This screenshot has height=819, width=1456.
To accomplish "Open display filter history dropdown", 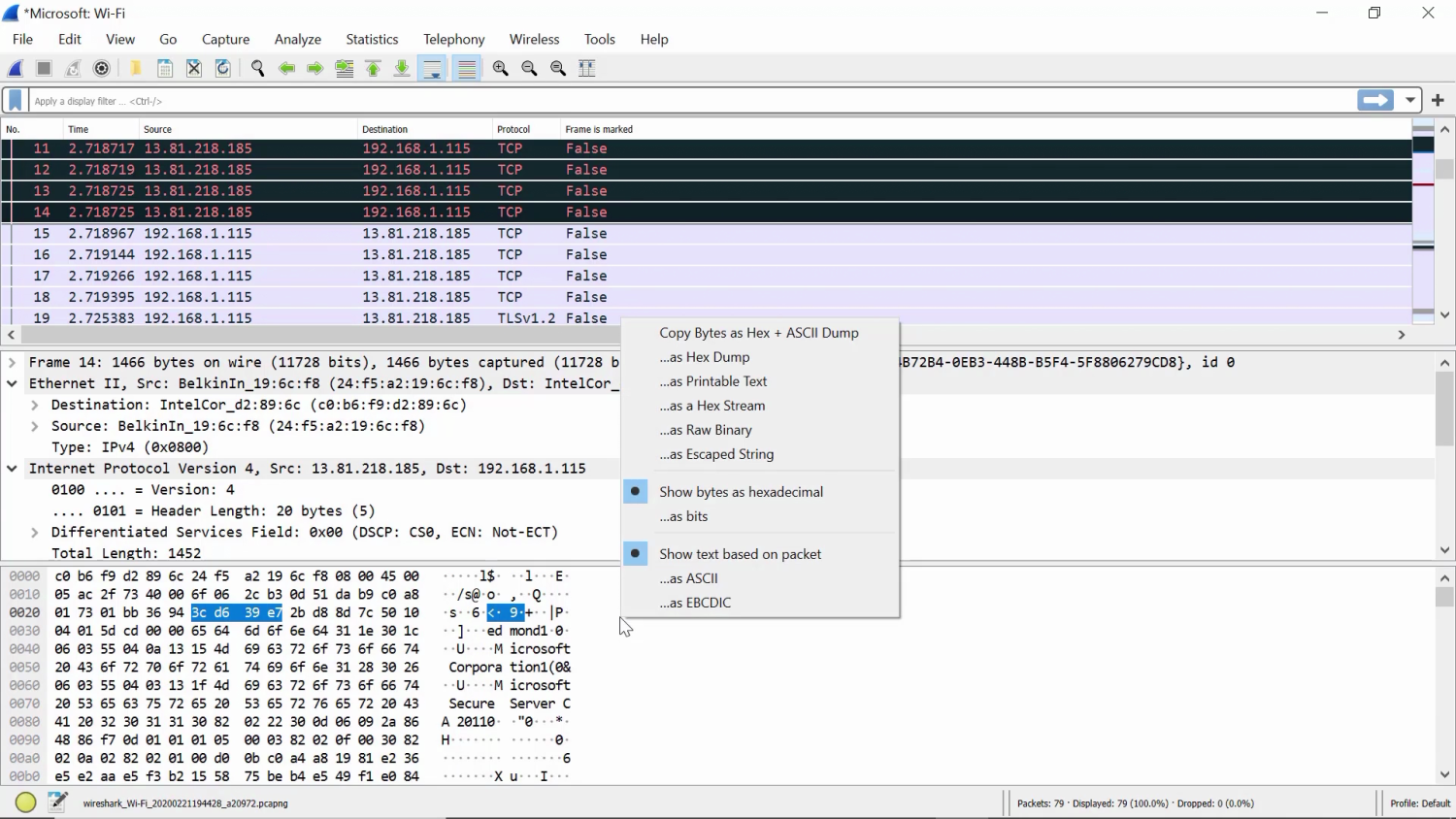I will coord(1410,100).
